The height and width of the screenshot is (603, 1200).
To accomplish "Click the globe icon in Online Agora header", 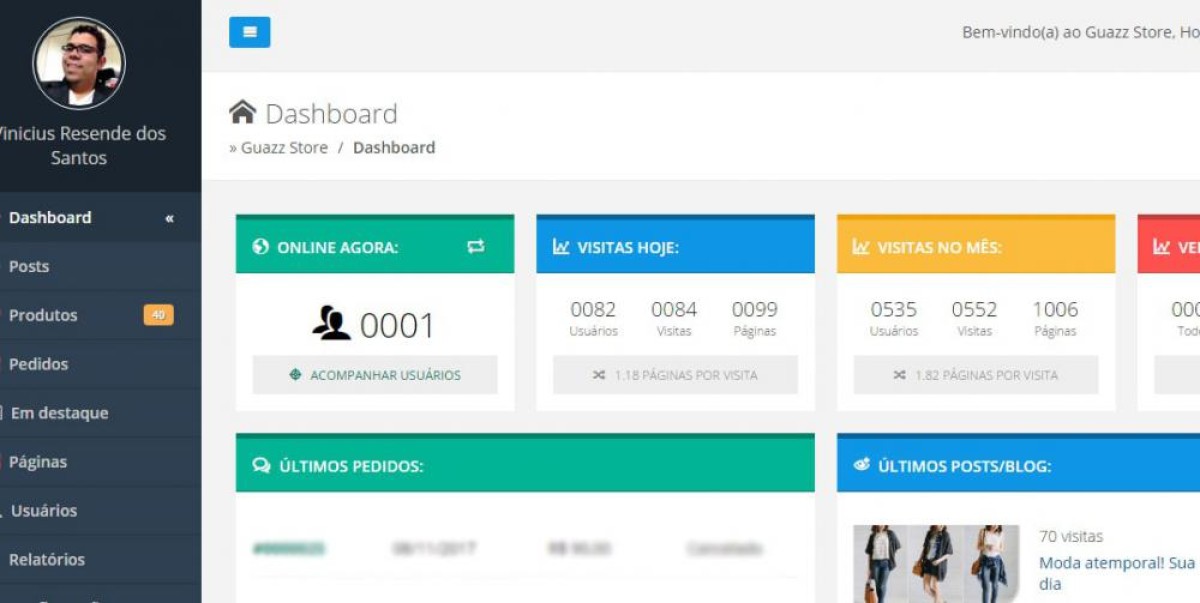I will pyautogui.click(x=261, y=247).
